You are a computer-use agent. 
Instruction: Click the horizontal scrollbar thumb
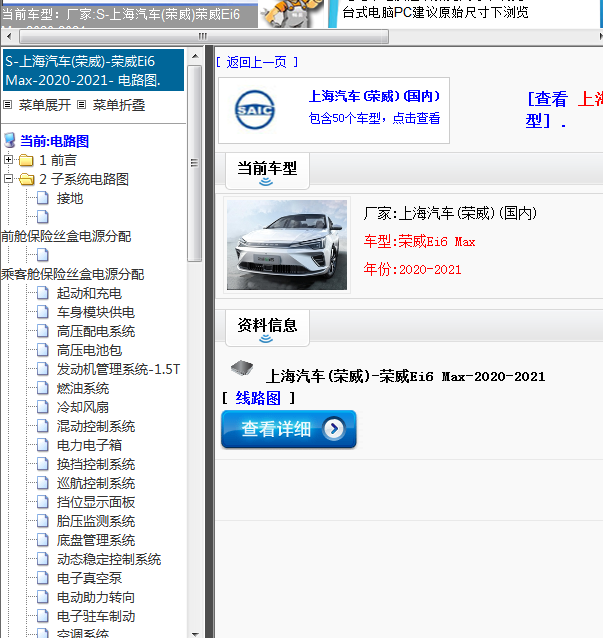(203, 37)
